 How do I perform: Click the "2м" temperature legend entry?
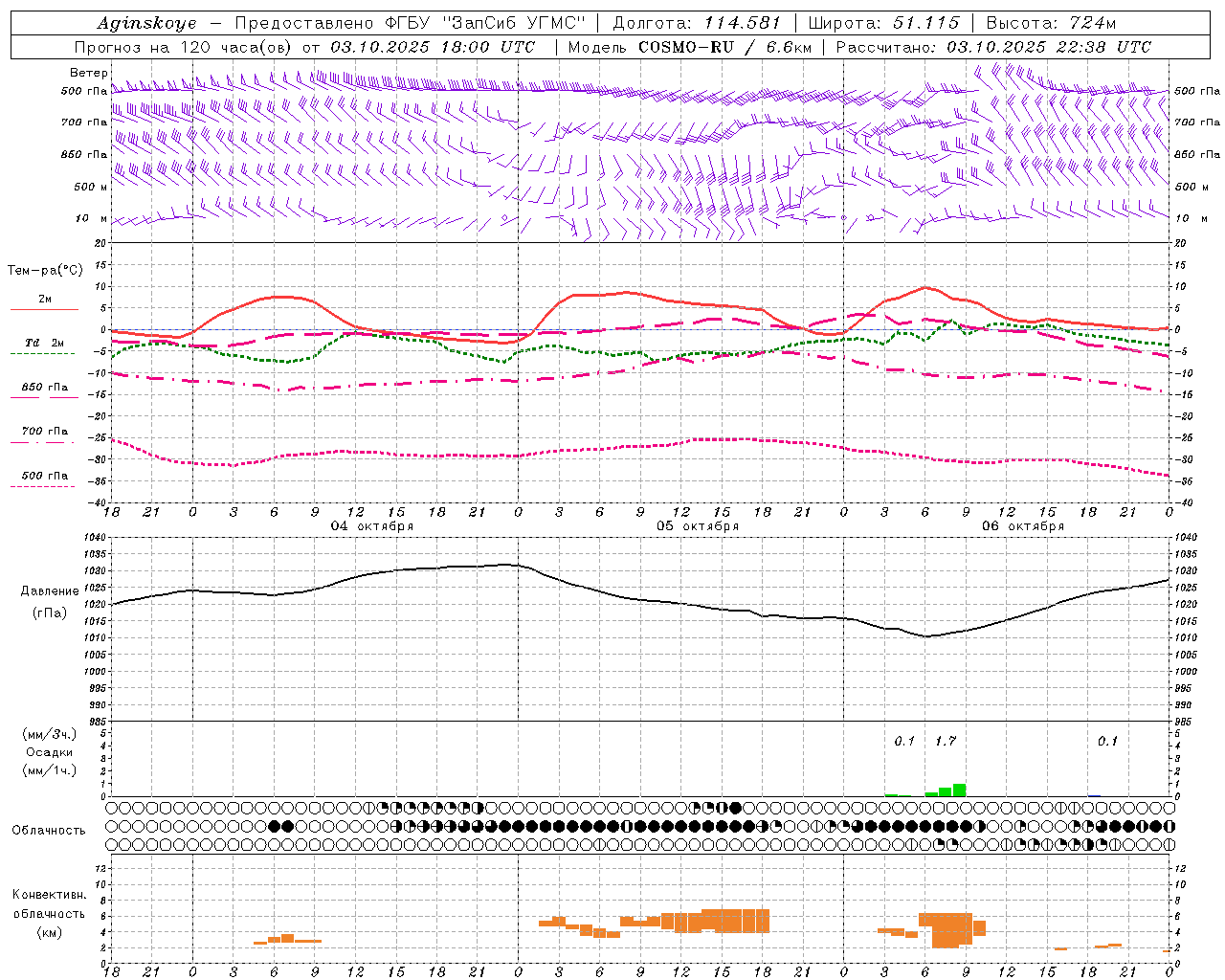coord(45,299)
